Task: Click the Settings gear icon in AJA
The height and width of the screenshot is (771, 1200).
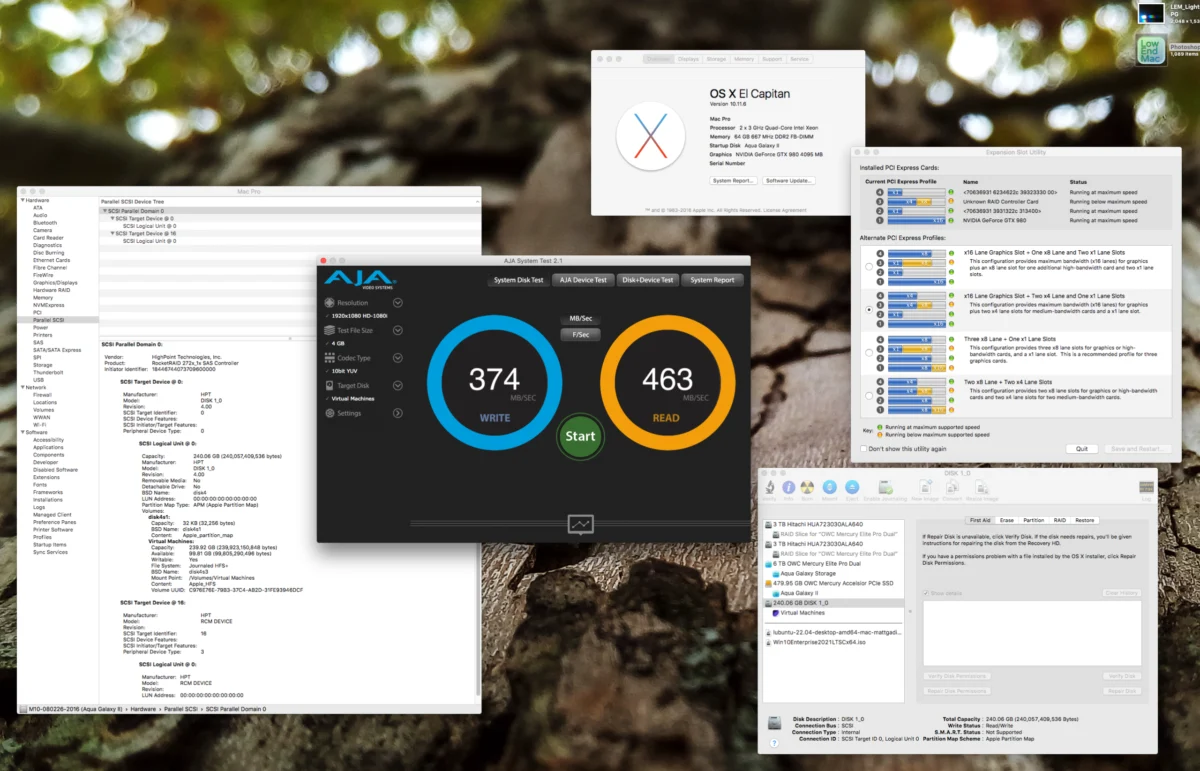Action: click(329, 413)
